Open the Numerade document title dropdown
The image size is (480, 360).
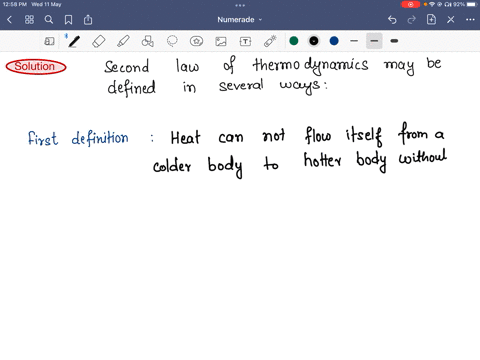240,20
